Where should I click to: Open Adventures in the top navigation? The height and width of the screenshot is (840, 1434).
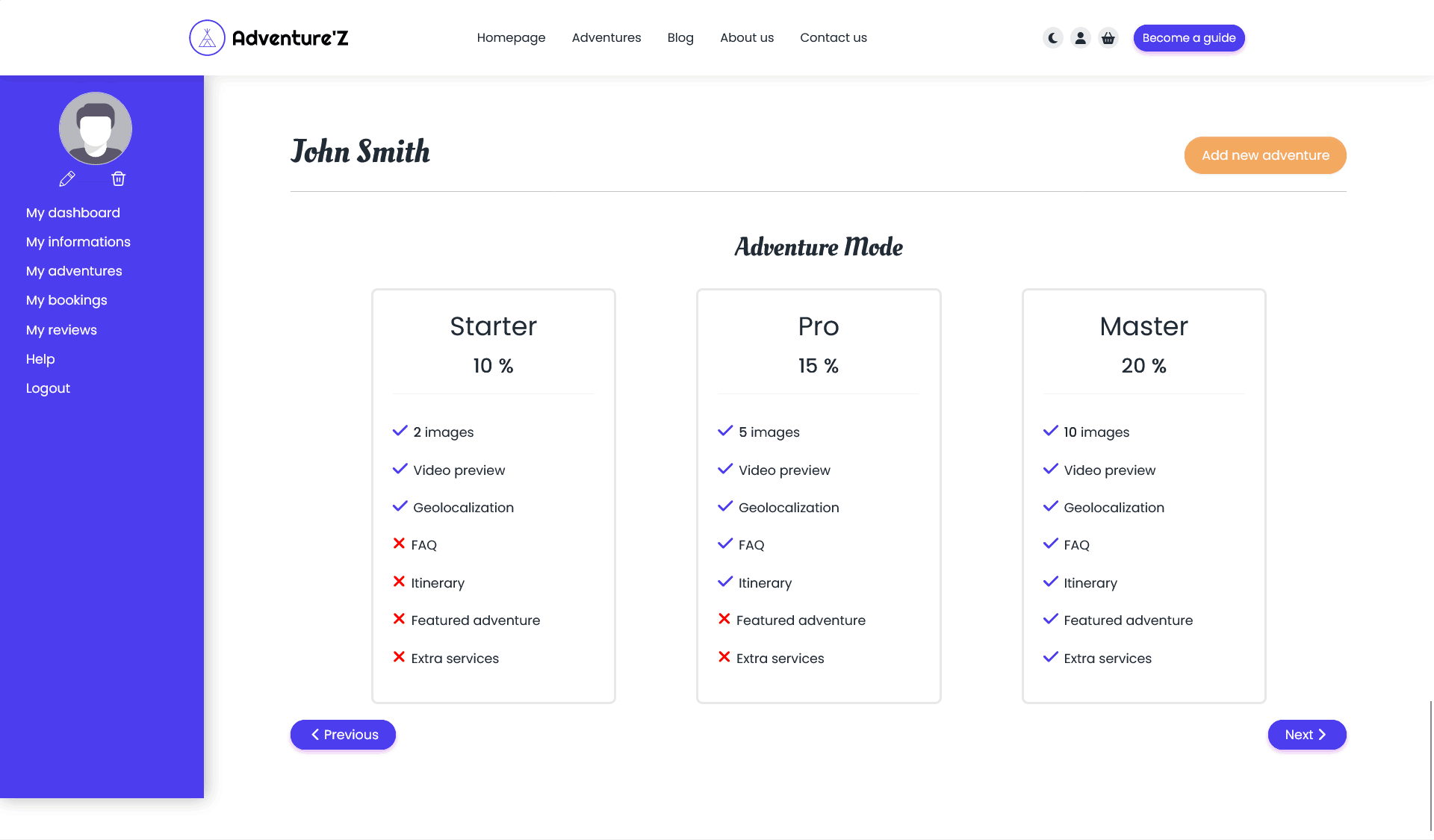pyautogui.click(x=606, y=38)
